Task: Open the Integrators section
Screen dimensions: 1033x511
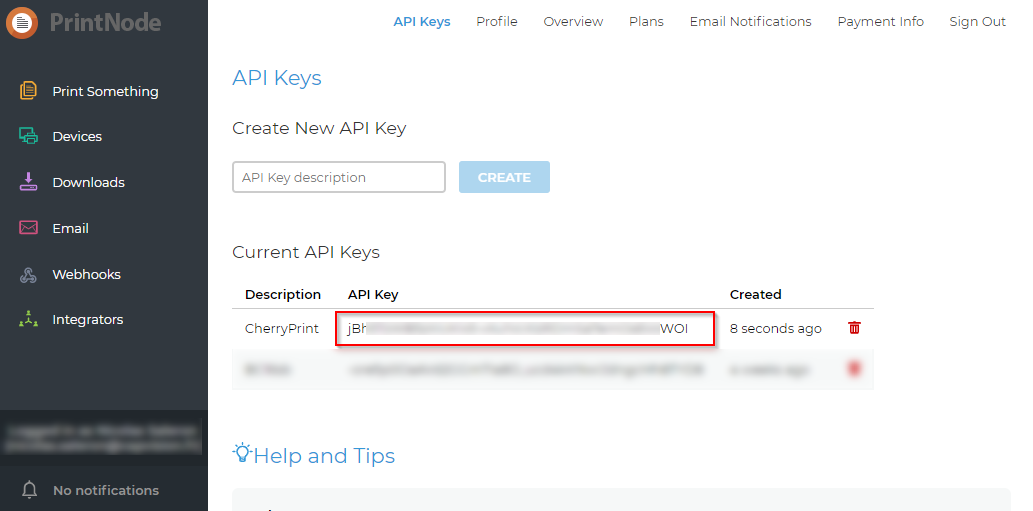Action: click(88, 320)
